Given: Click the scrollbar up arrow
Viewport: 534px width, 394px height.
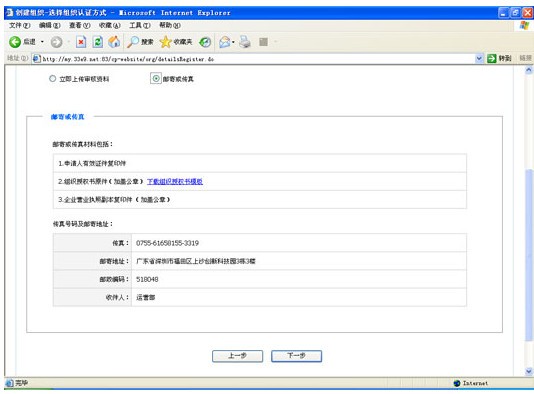Looking at the screenshot, I should [529, 70].
